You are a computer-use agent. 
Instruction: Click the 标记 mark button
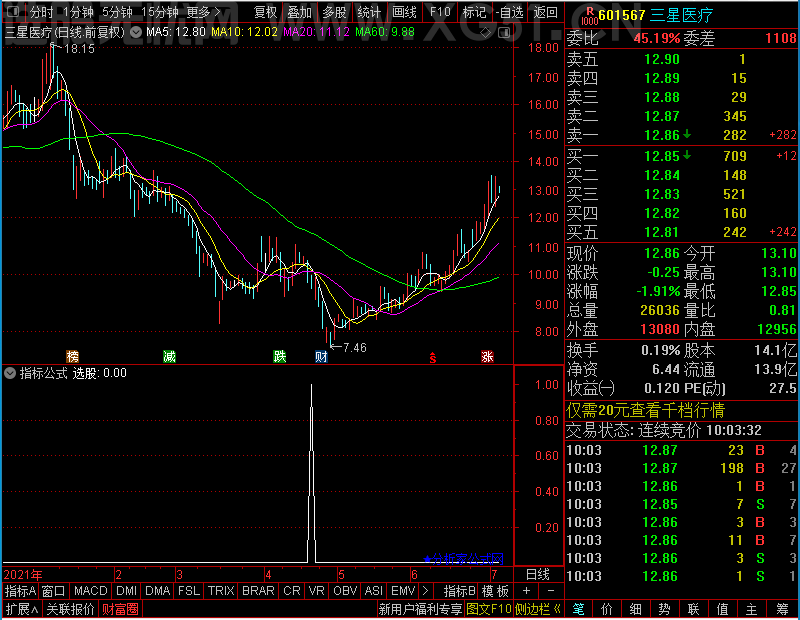474,12
